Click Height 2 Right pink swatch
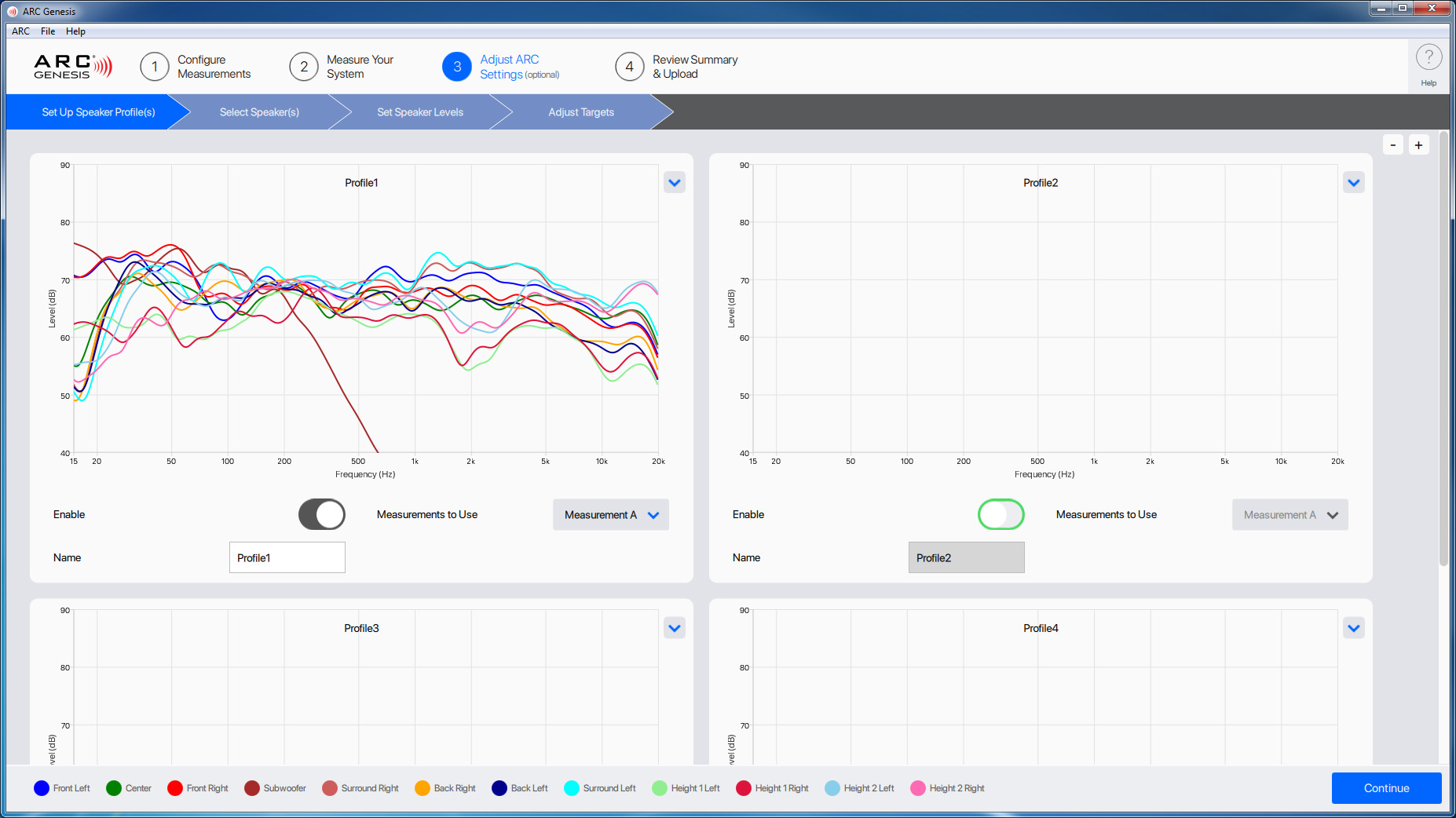 pyautogui.click(x=918, y=788)
